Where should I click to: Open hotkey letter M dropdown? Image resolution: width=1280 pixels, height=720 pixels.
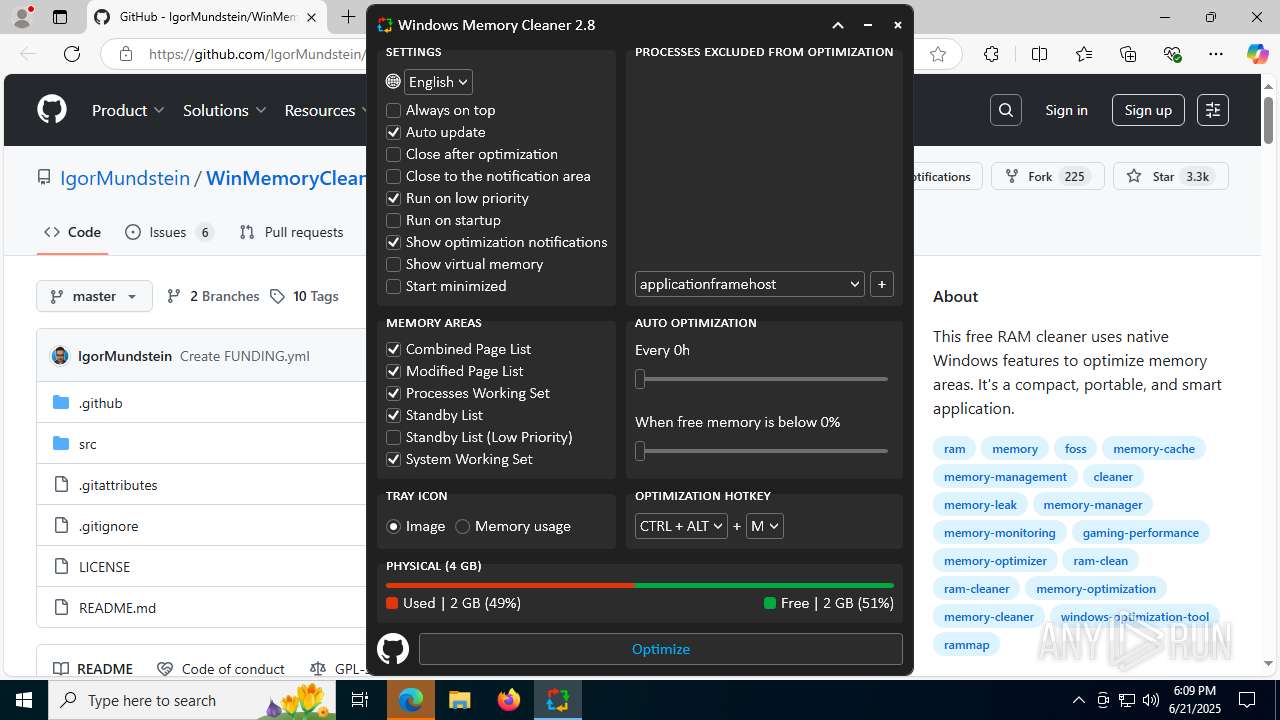[765, 526]
